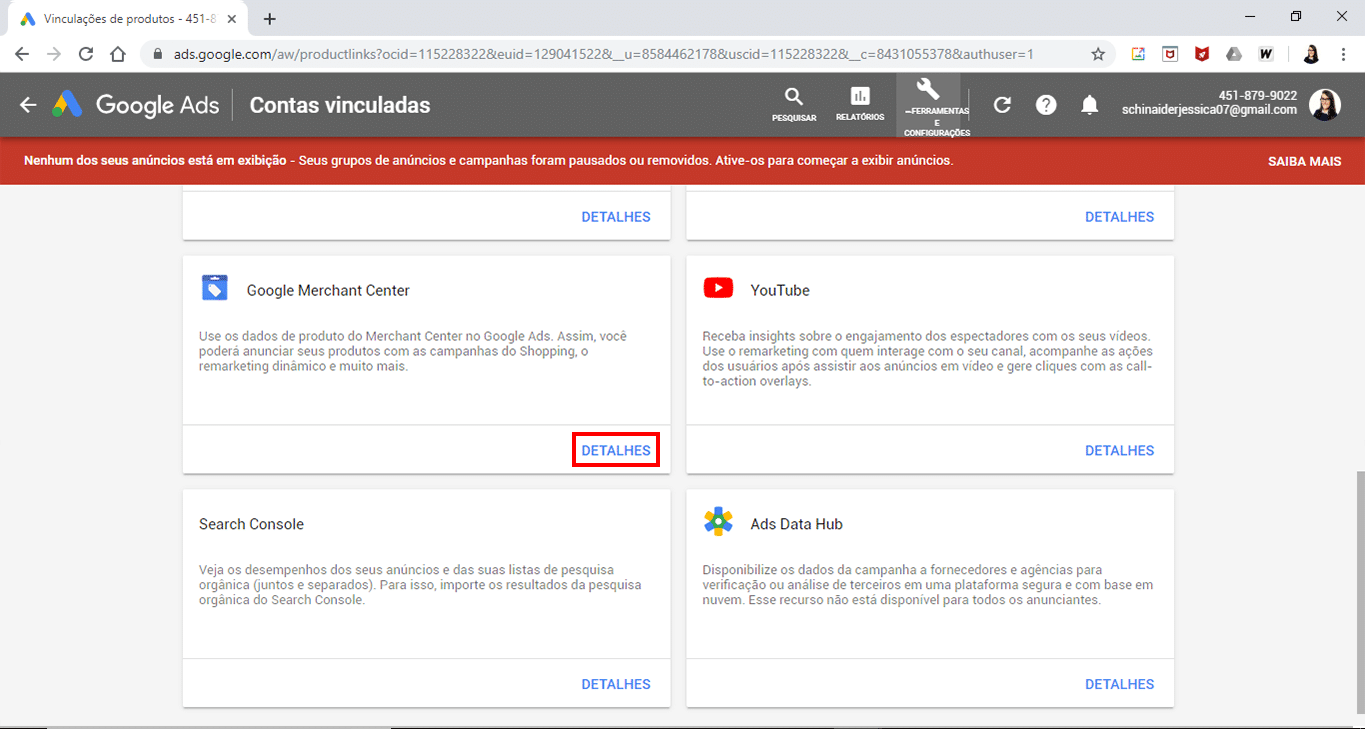Open the browser home page
This screenshot has height=729, width=1365.
[x=118, y=54]
